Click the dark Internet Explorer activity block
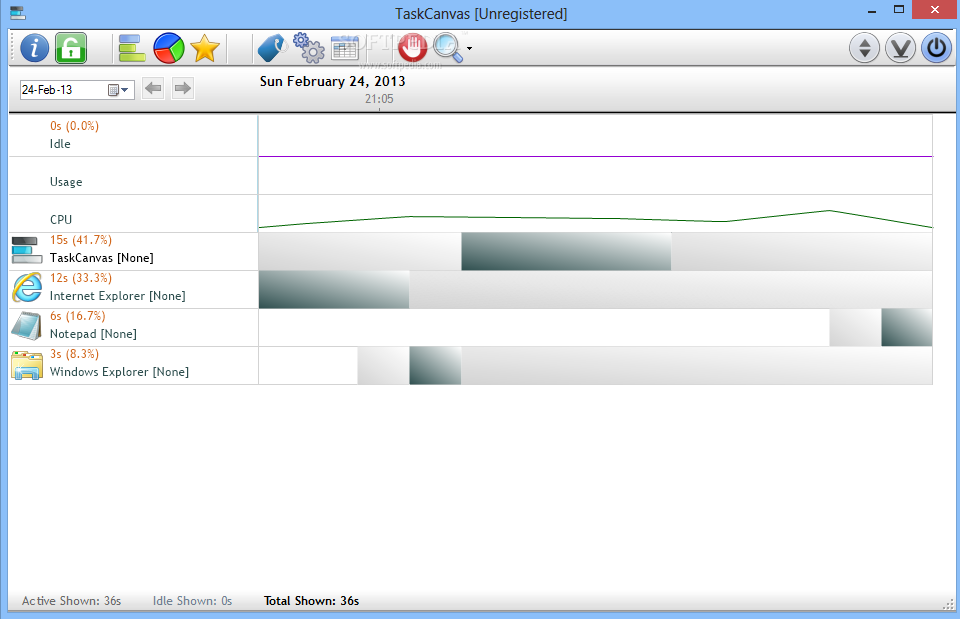The height and width of the screenshot is (619, 960). pyautogui.click(x=334, y=290)
